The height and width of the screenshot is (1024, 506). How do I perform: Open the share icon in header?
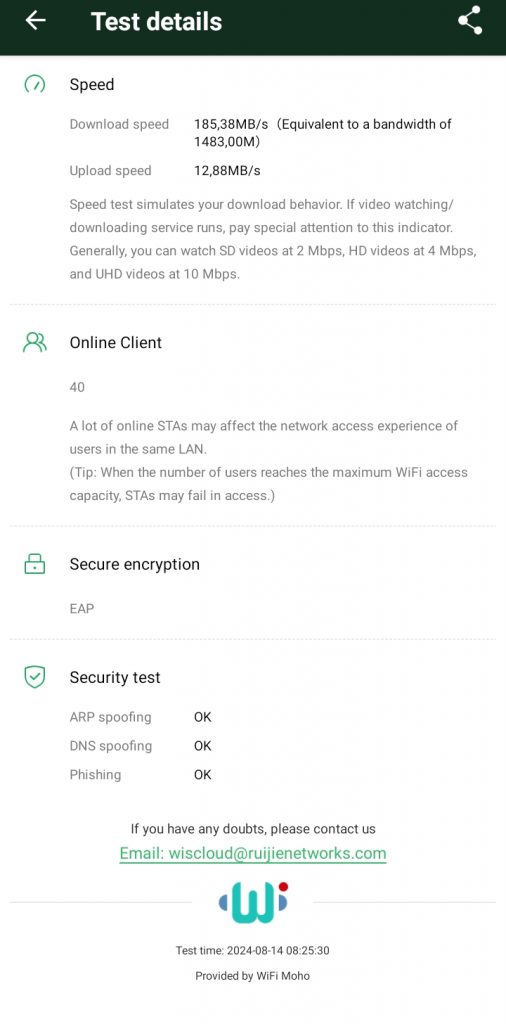pyautogui.click(x=470, y=20)
